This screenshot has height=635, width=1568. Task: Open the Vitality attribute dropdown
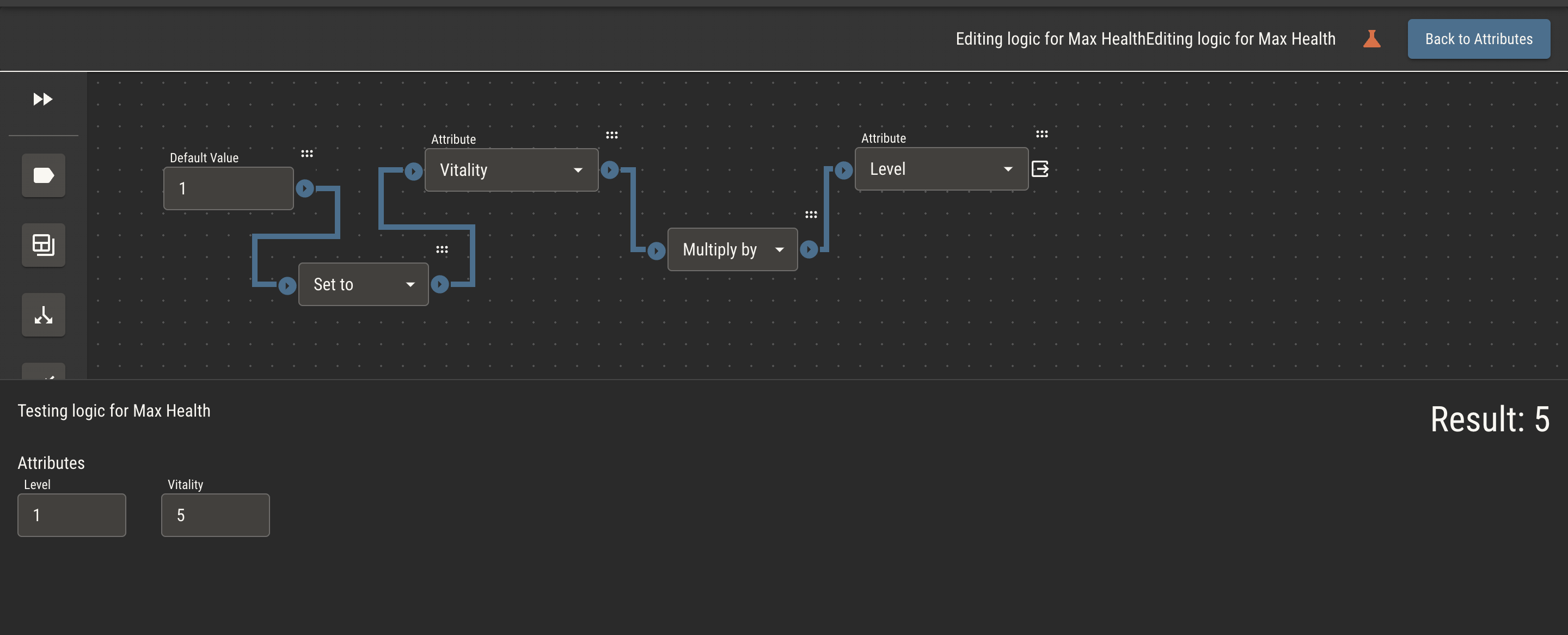[x=511, y=170]
